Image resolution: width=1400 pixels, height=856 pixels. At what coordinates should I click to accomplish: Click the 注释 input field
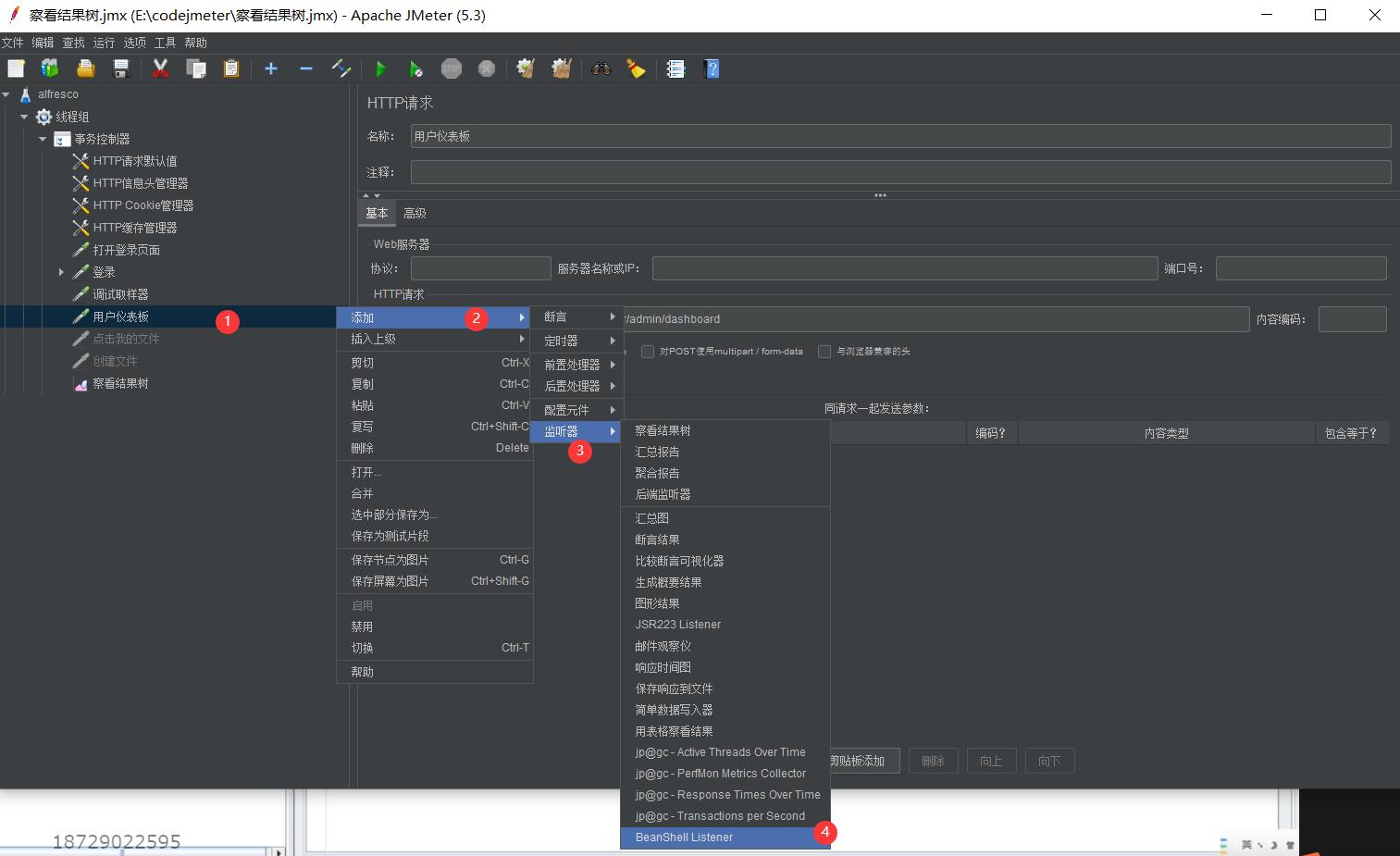(900, 172)
